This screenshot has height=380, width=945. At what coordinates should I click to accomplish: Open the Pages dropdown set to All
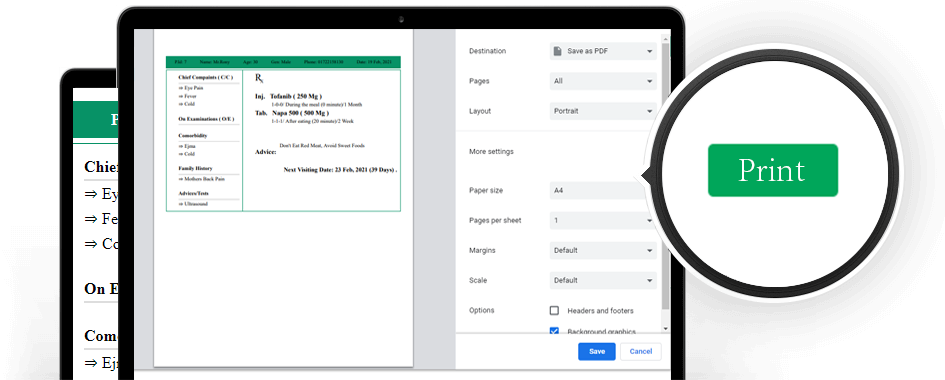coord(603,81)
